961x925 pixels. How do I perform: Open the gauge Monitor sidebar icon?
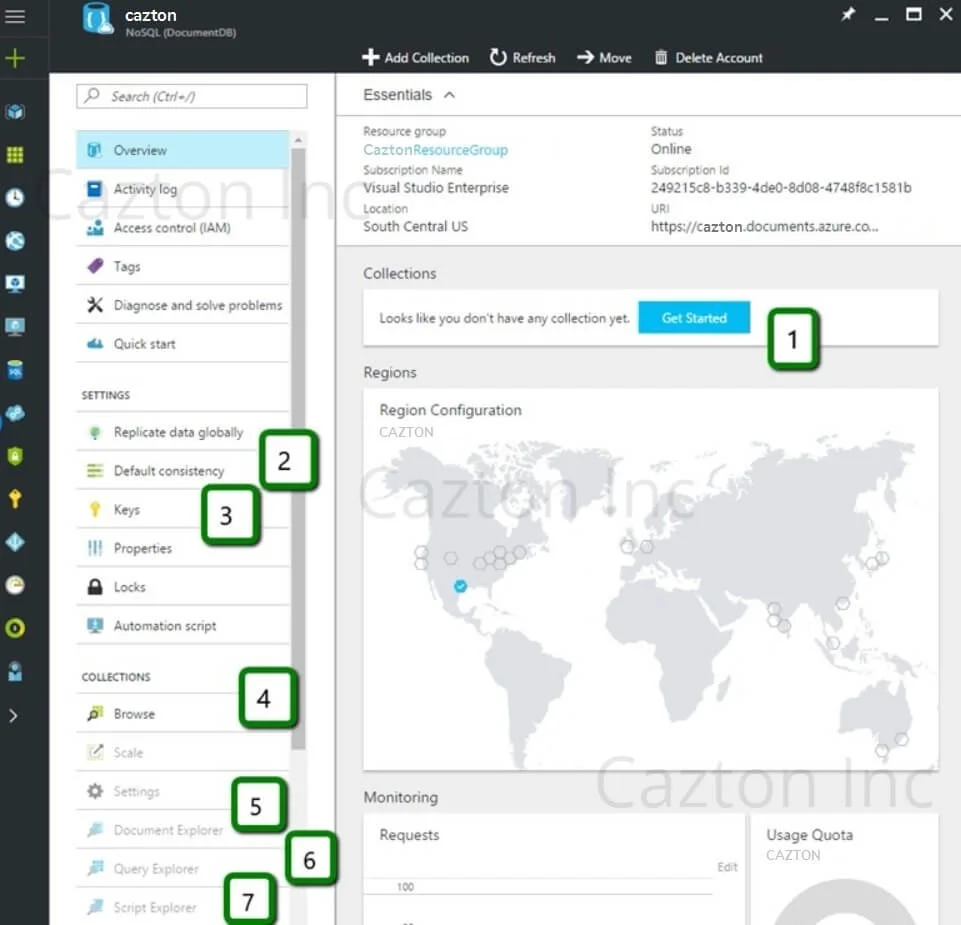coord(15,585)
